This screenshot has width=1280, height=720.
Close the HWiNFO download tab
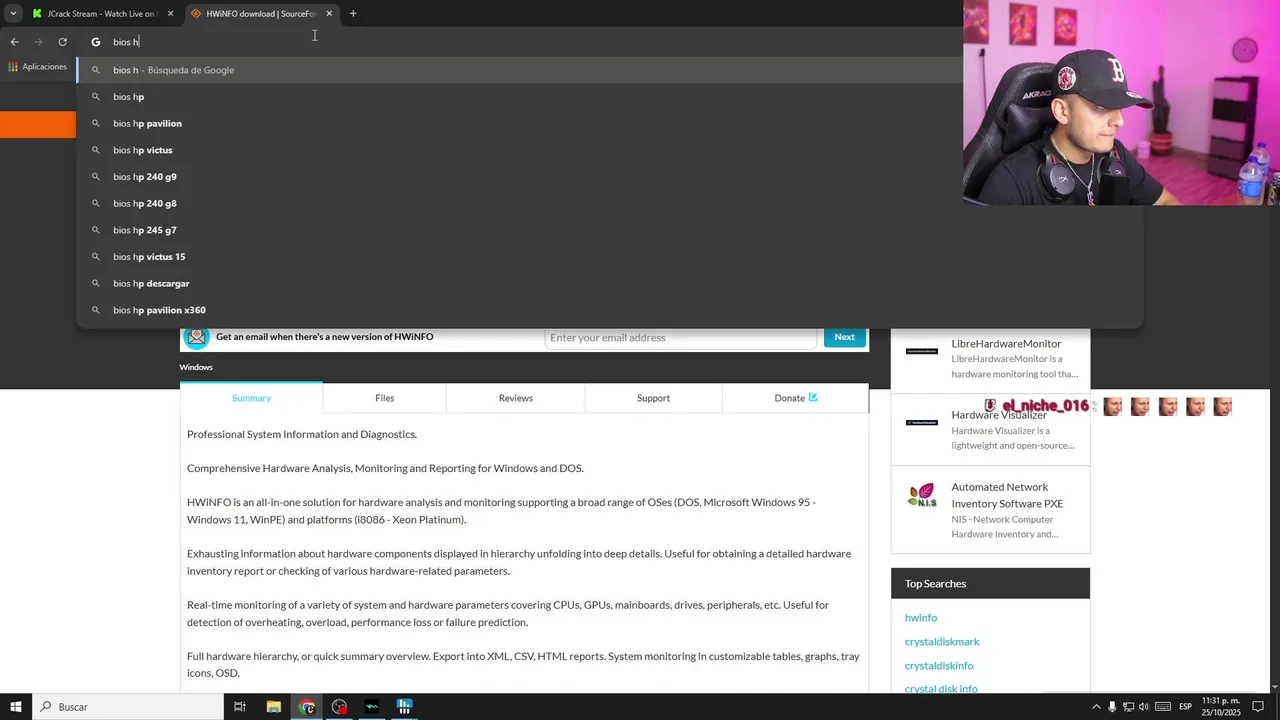[329, 14]
